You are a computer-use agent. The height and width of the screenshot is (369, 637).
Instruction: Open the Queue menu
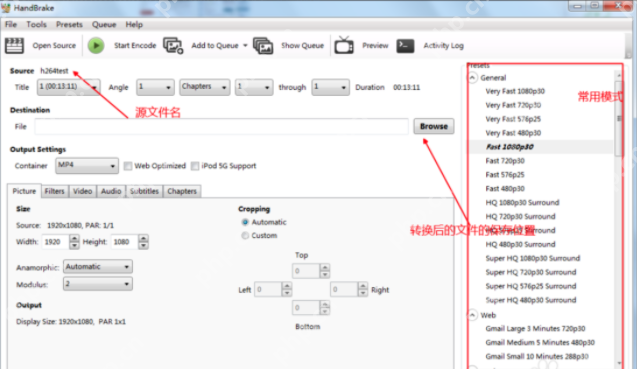point(104,24)
